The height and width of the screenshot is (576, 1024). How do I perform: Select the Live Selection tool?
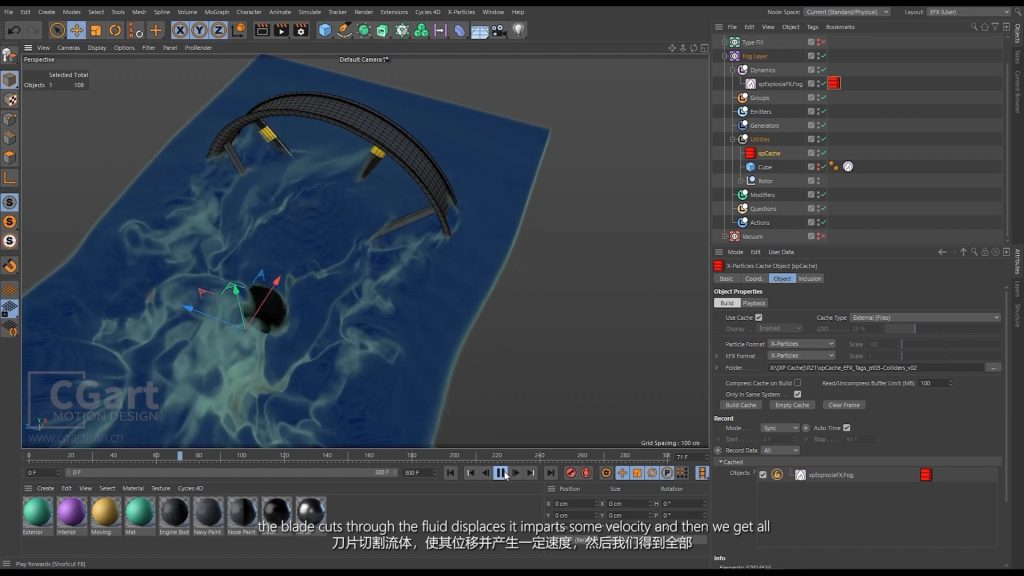pyautogui.click(x=57, y=30)
